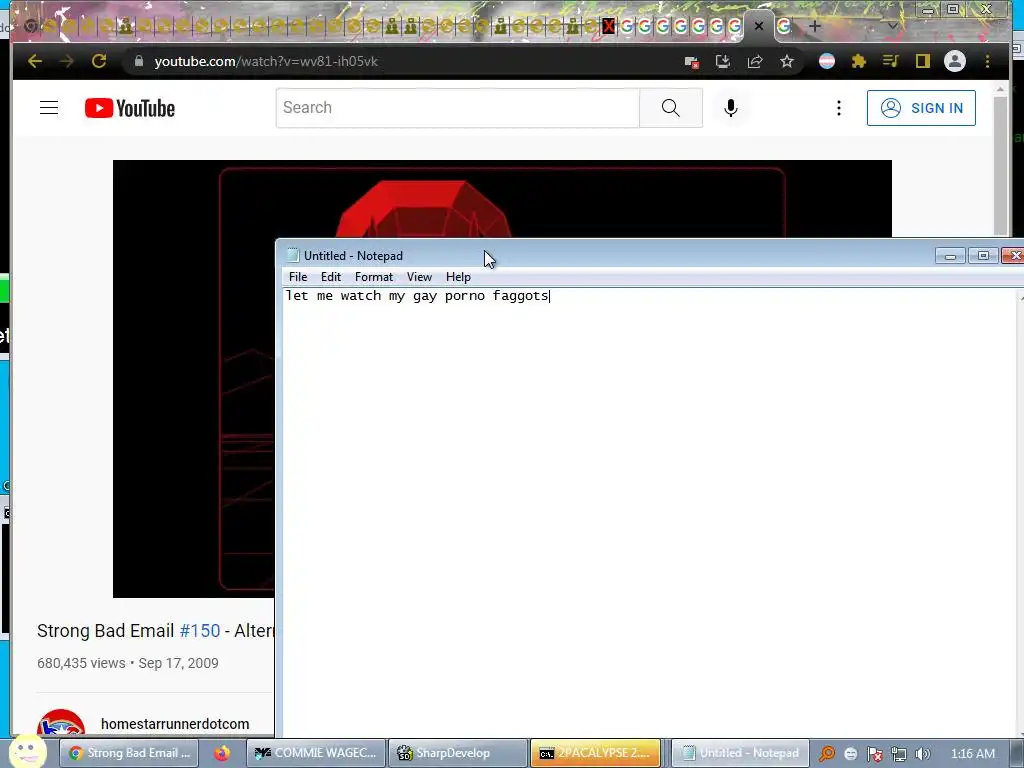This screenshot has width=1024, height=768.
Task: Open the media controls icon in Chrome toolbar
Action: coord(891,61)
